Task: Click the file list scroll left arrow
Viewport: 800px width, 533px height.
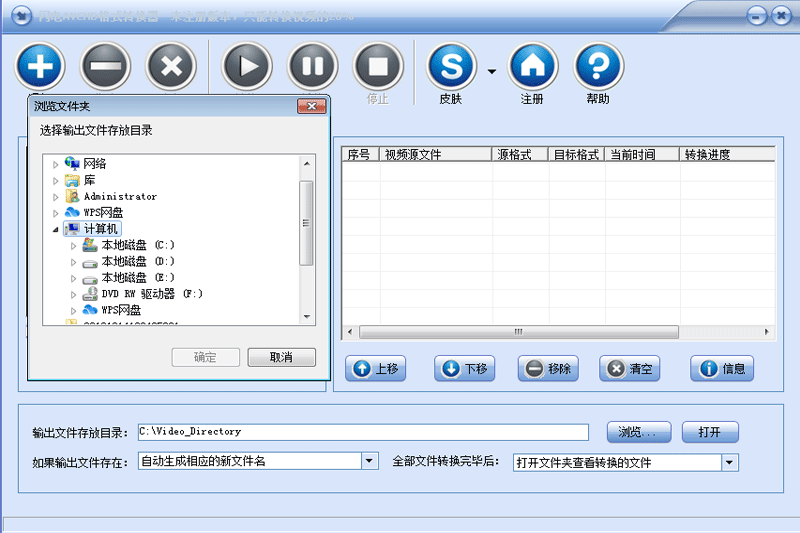Action: [x=350, y=332]
